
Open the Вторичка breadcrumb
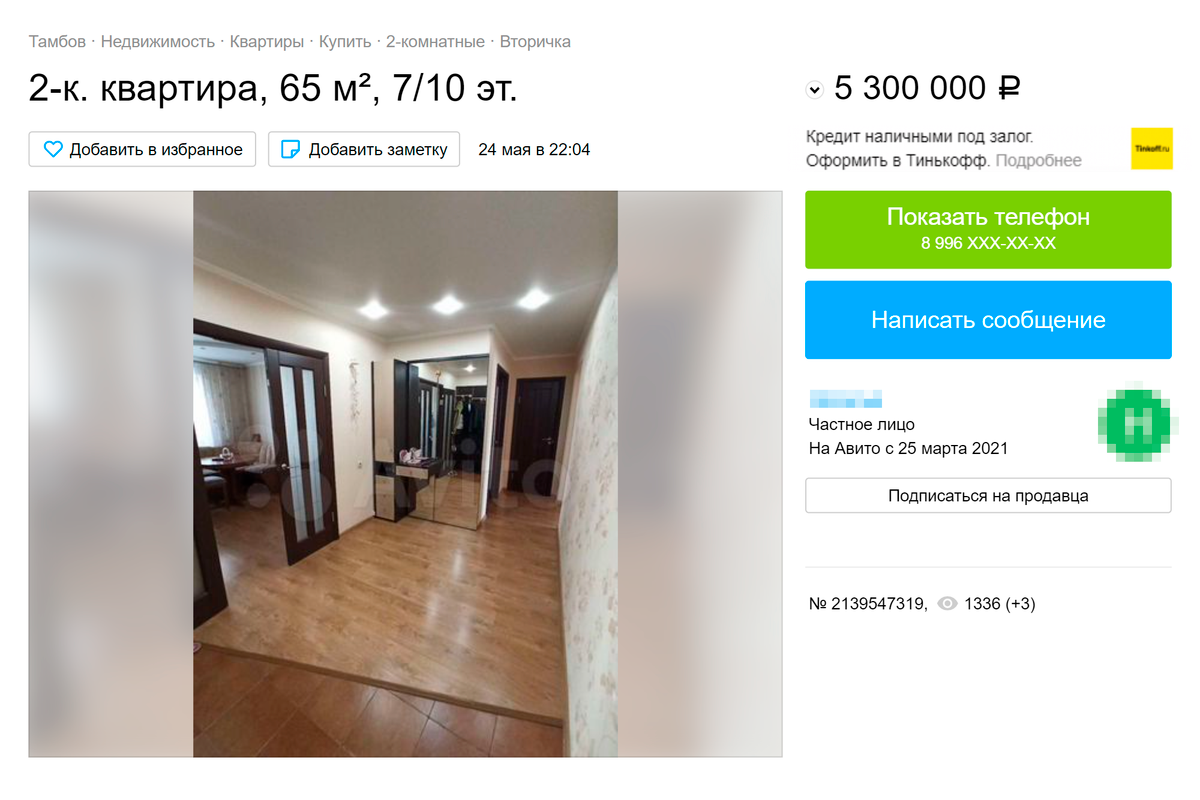pyautogui.click(x=535, y=42)
